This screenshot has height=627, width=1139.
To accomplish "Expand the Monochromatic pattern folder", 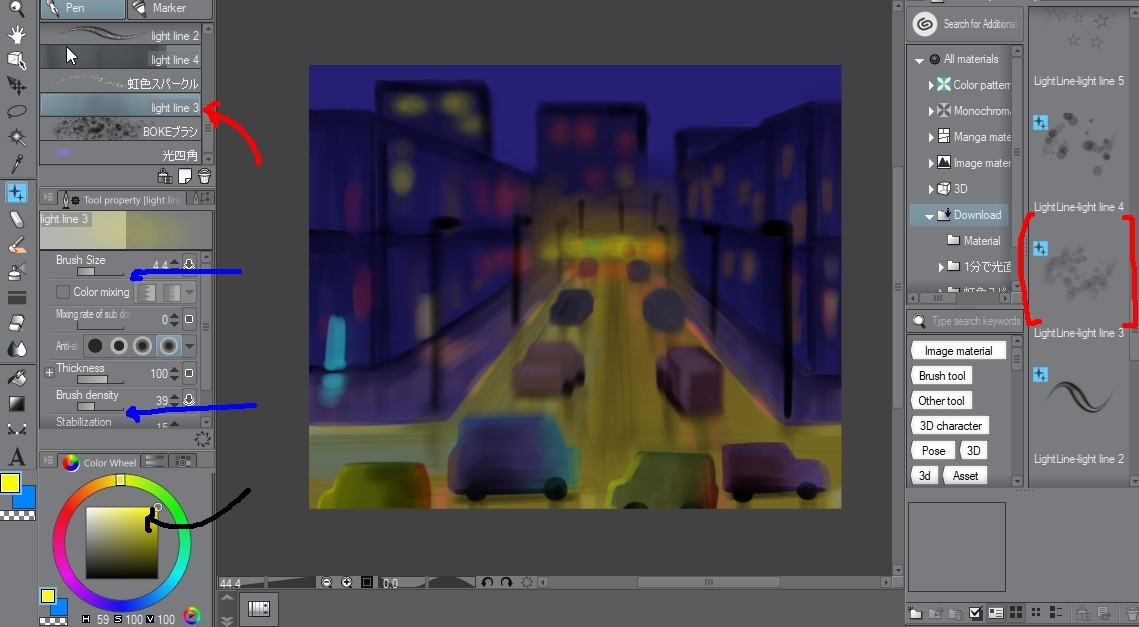I will (931, 111).
